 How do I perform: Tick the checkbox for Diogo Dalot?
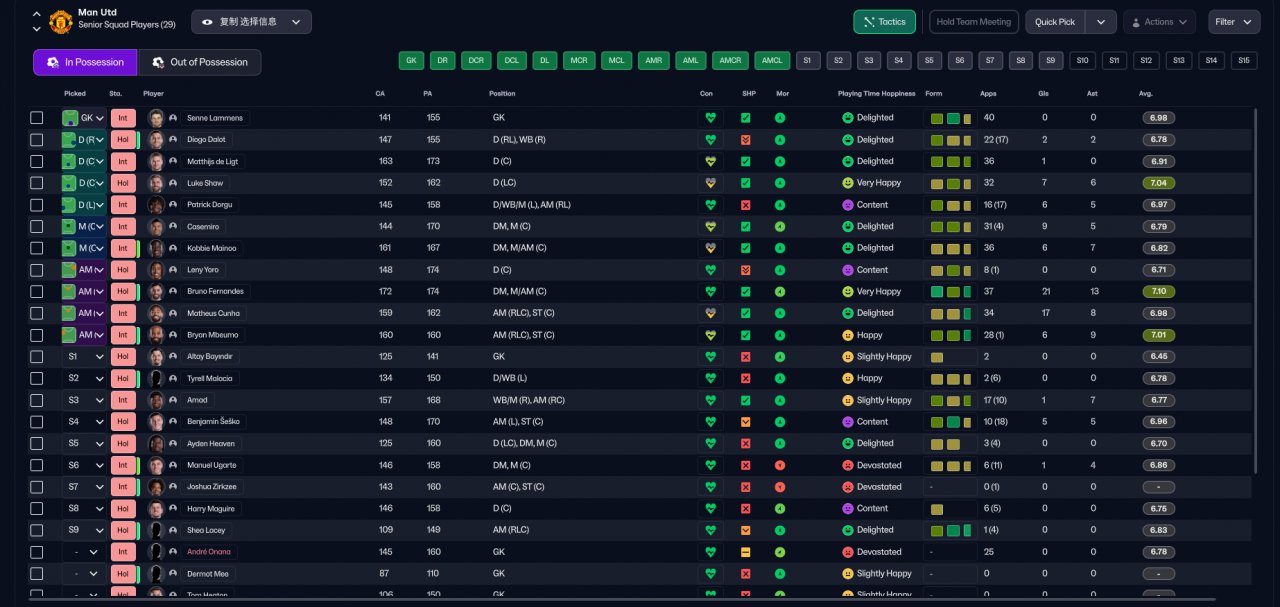pos(37,140)
